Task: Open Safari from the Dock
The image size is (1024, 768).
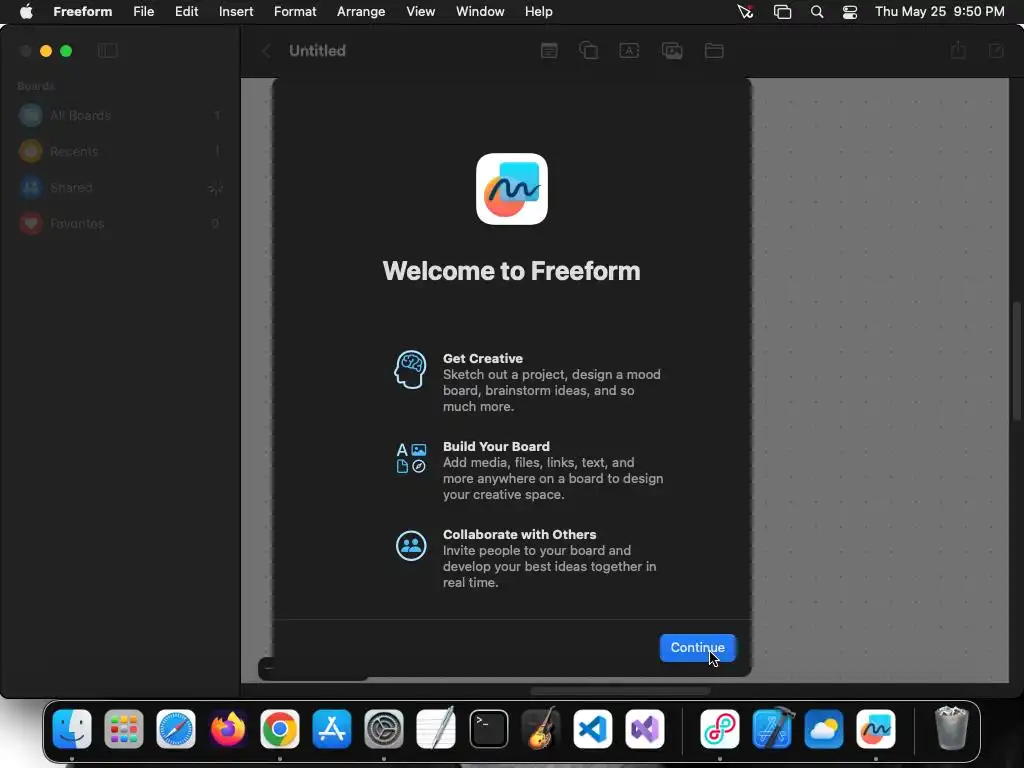Action: click(176, 729)
